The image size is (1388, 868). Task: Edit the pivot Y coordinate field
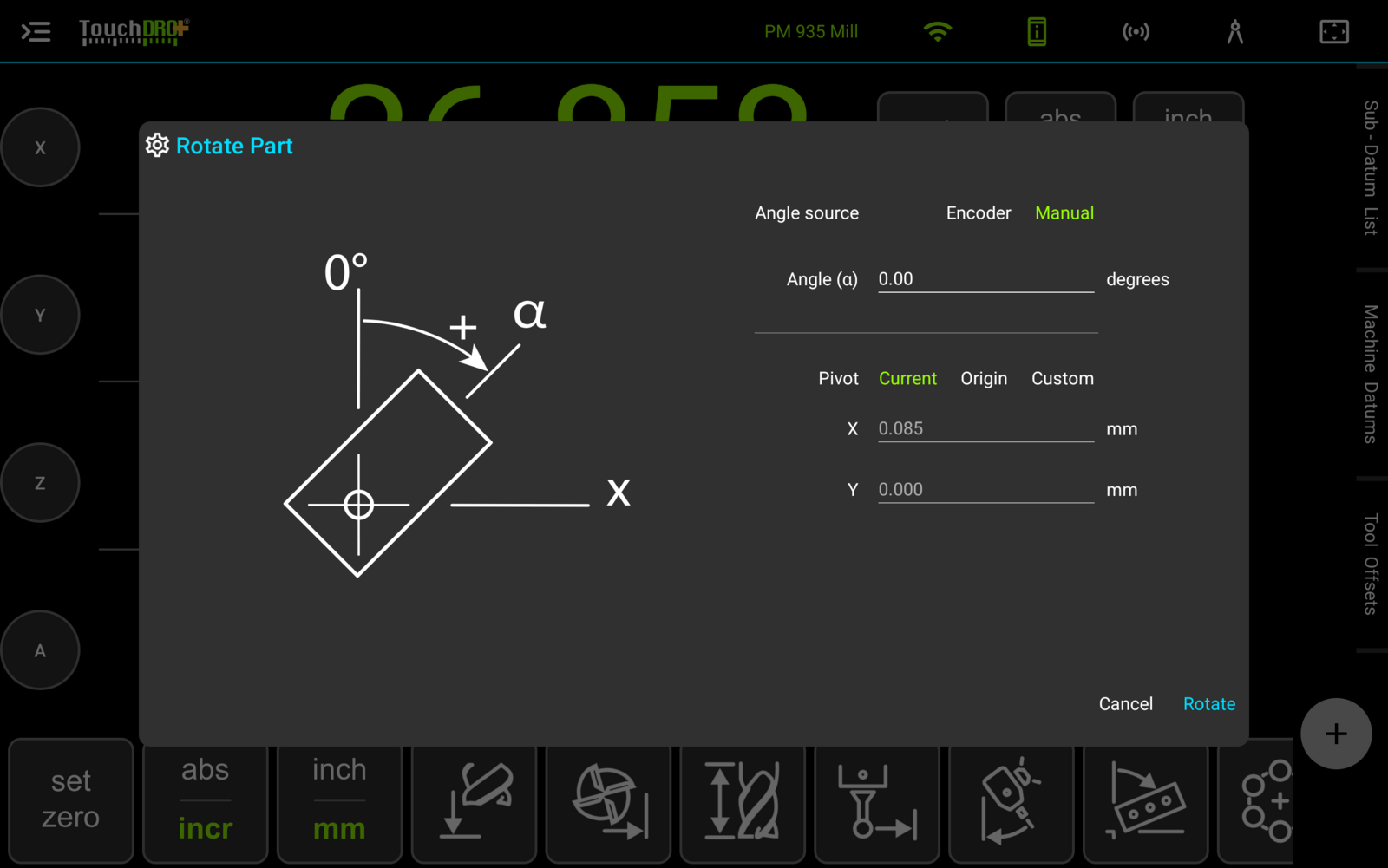coord(985,489)
